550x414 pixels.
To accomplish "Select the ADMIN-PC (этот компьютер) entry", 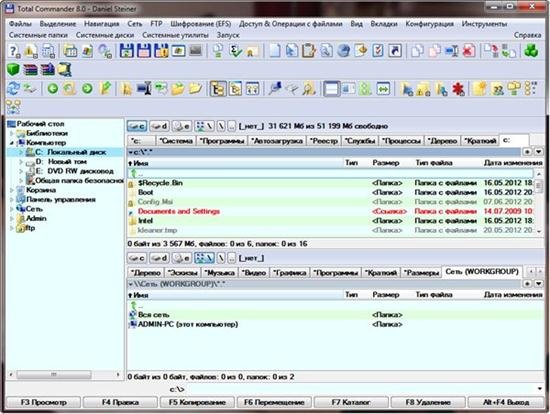I will 188,325.
